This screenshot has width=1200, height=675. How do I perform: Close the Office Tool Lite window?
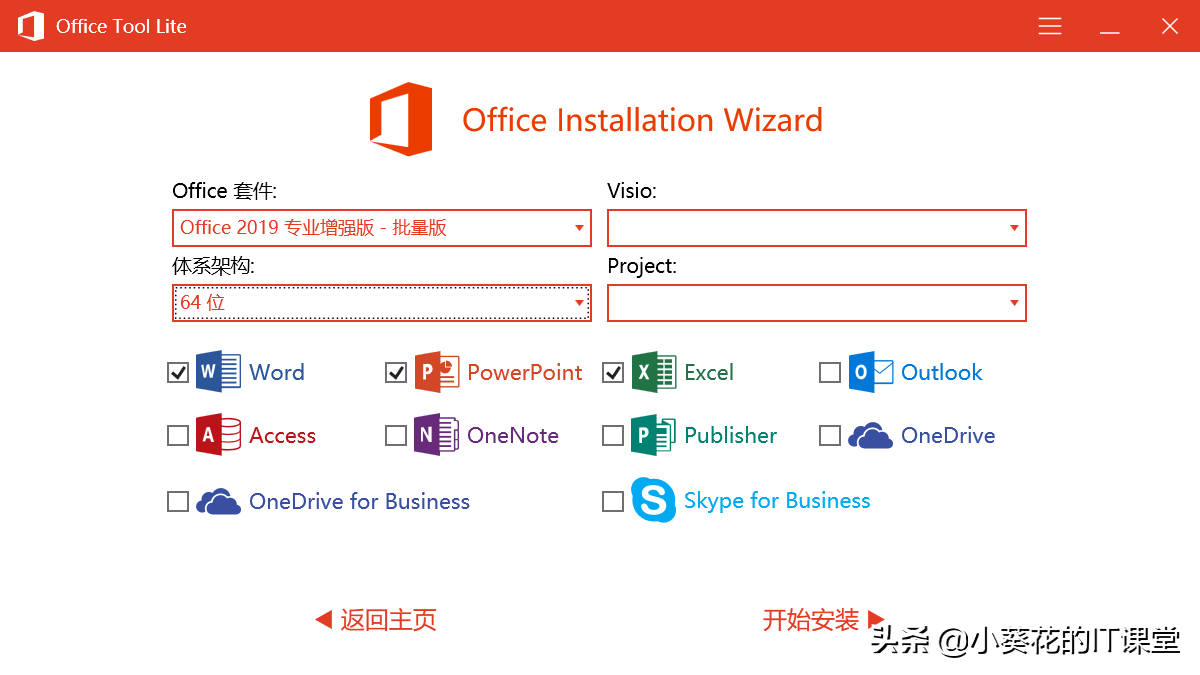point(1170,26)
